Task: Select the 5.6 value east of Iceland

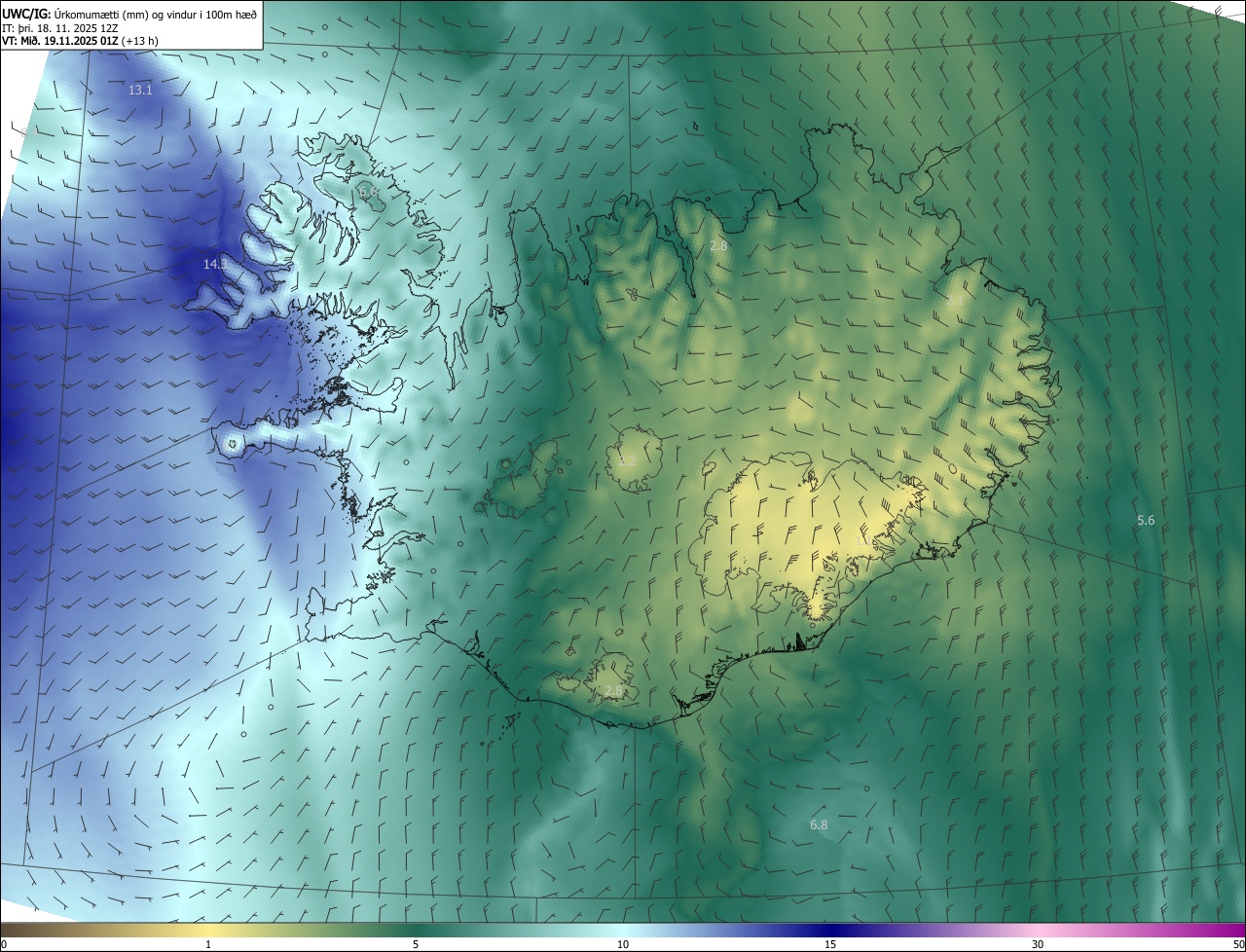Action: 1146,521
